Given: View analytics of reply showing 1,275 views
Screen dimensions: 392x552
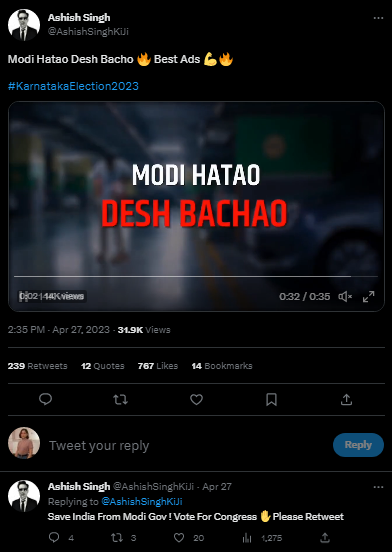Looking at the screenshot, I should pos(247,538).
